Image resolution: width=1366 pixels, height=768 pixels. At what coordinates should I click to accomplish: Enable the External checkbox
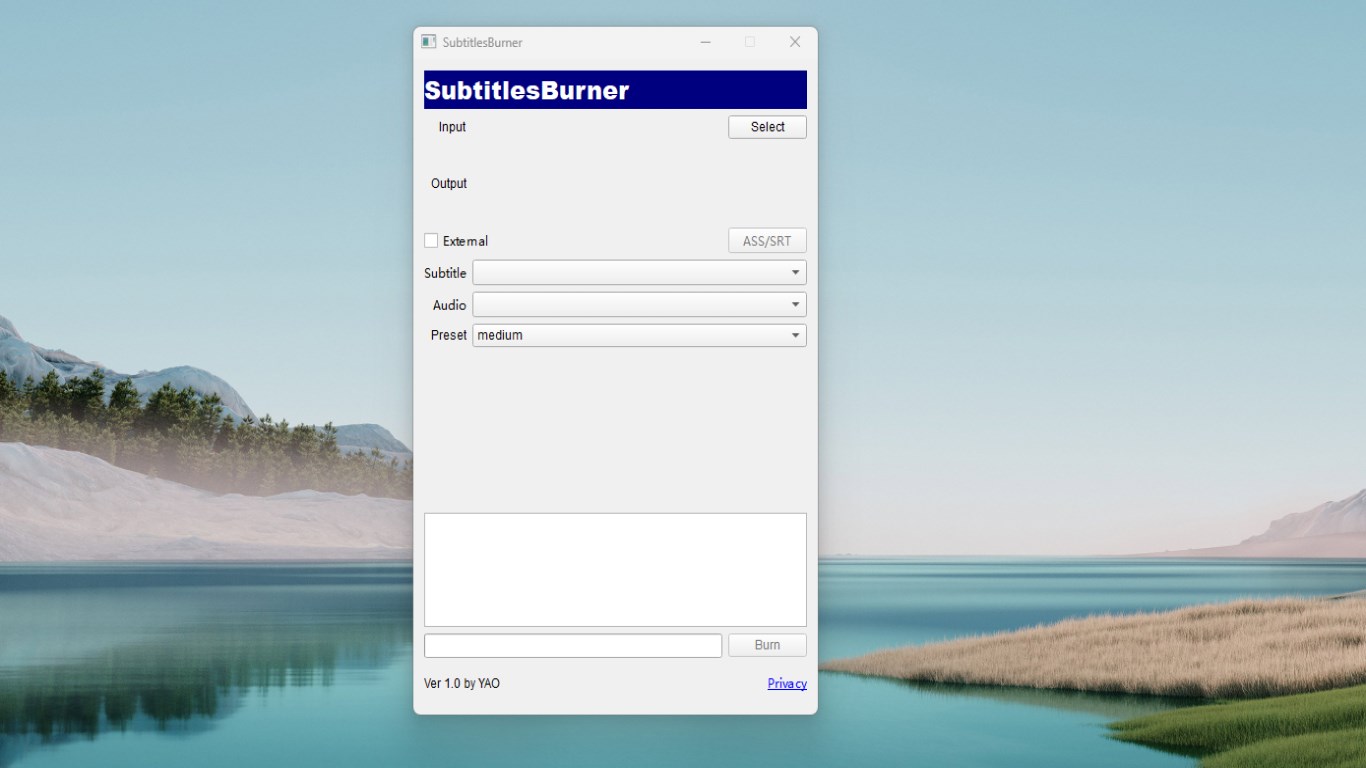[x=431, y=241]
